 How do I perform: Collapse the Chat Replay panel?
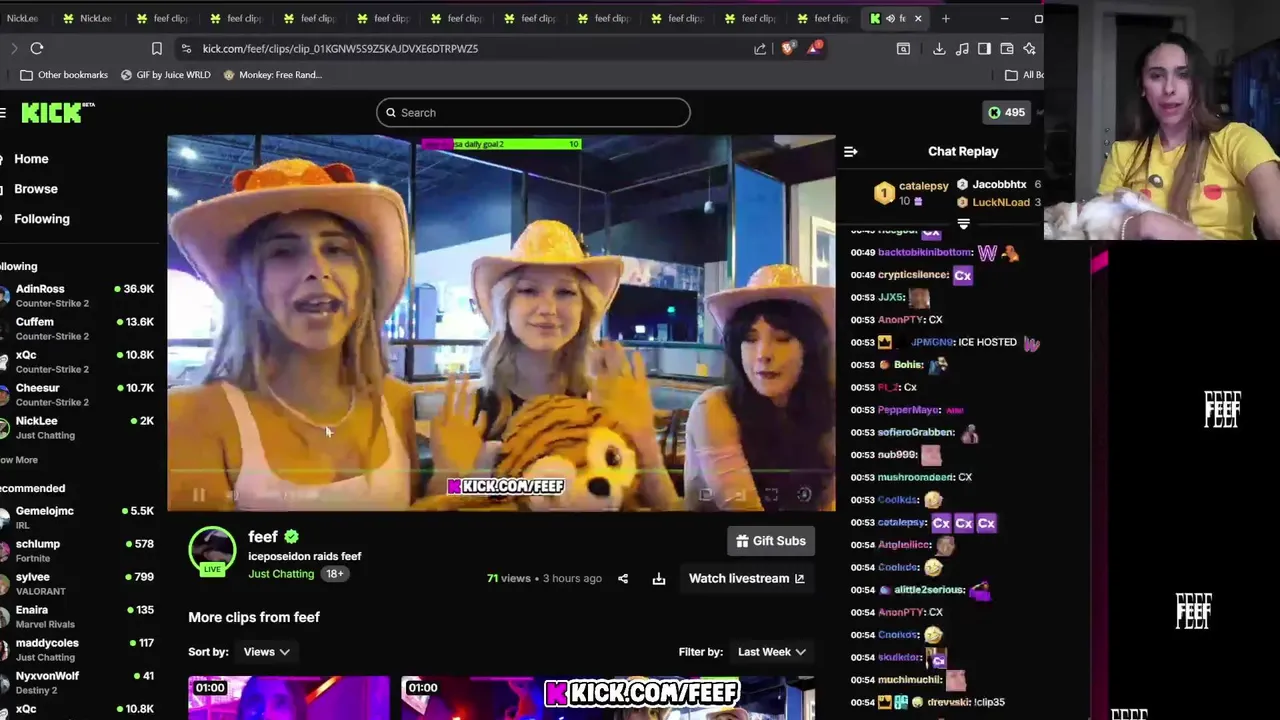tap(851, 152)
